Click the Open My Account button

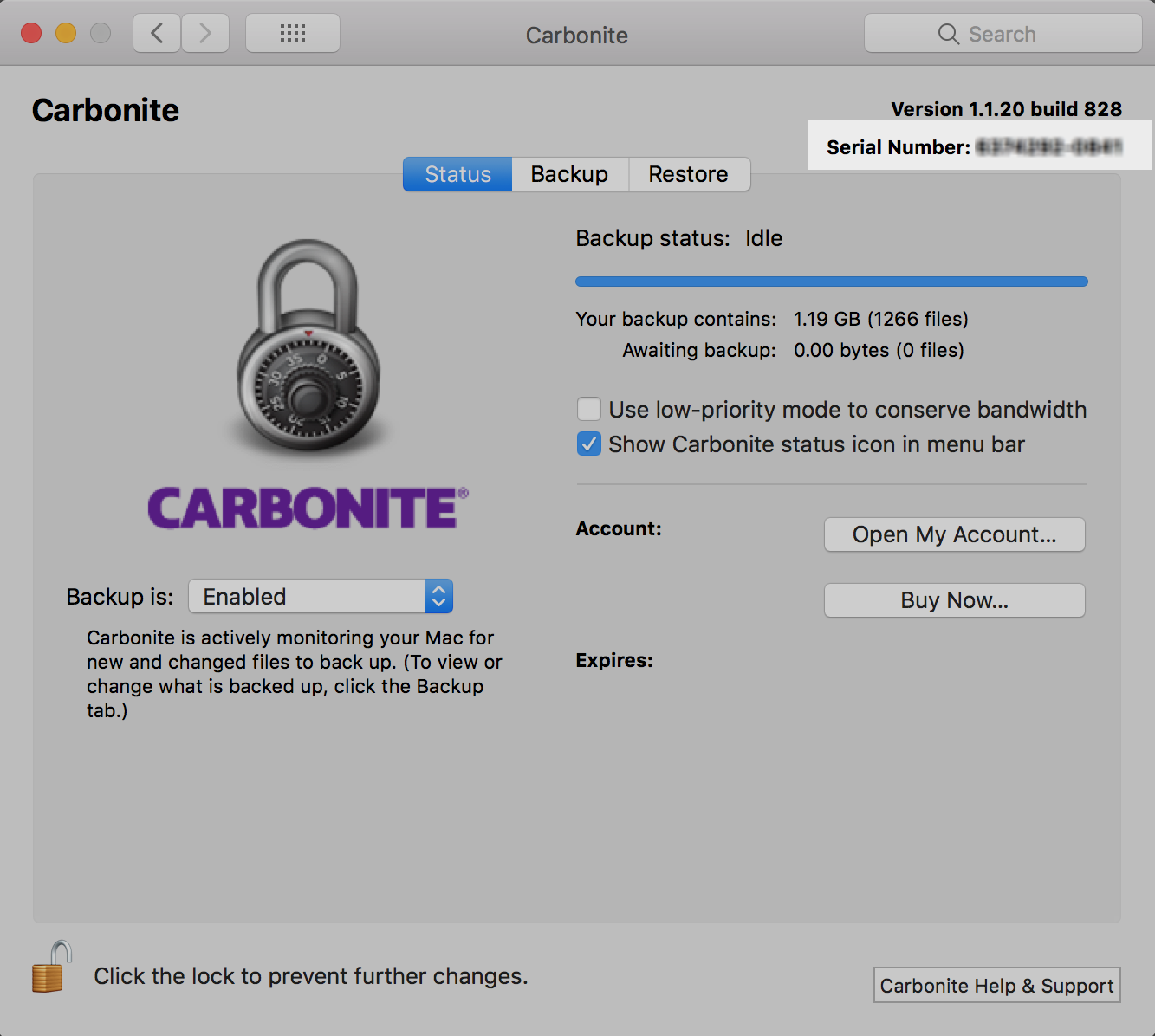tap(954, 534)
